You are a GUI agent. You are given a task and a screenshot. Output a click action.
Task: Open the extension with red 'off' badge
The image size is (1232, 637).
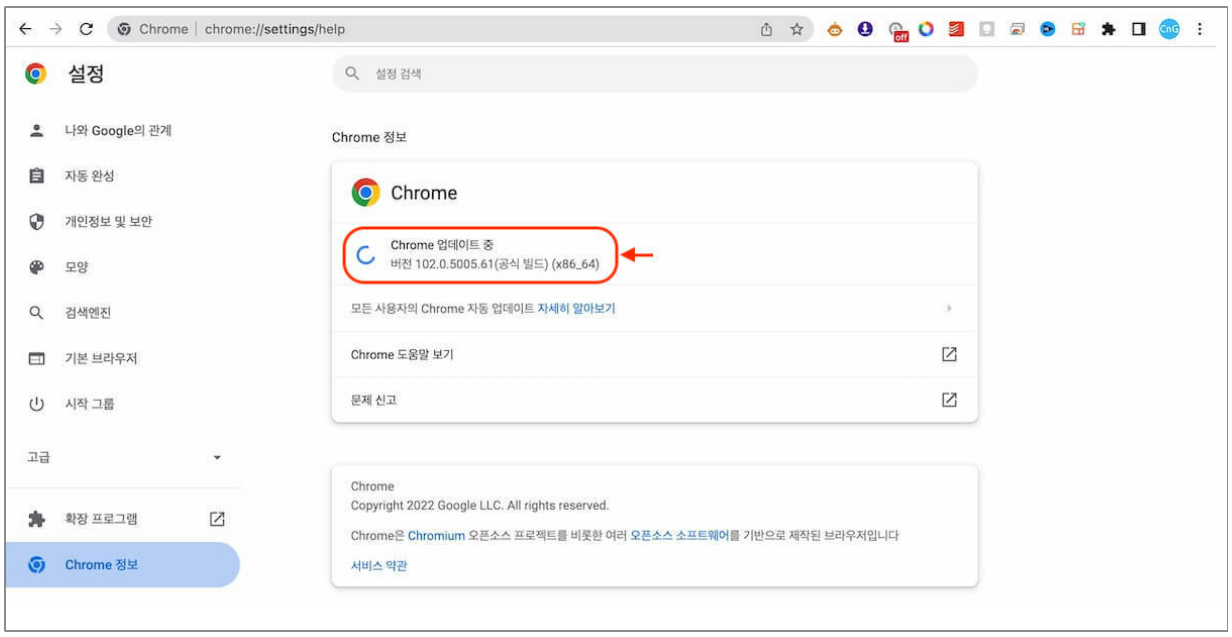(897, 31)
